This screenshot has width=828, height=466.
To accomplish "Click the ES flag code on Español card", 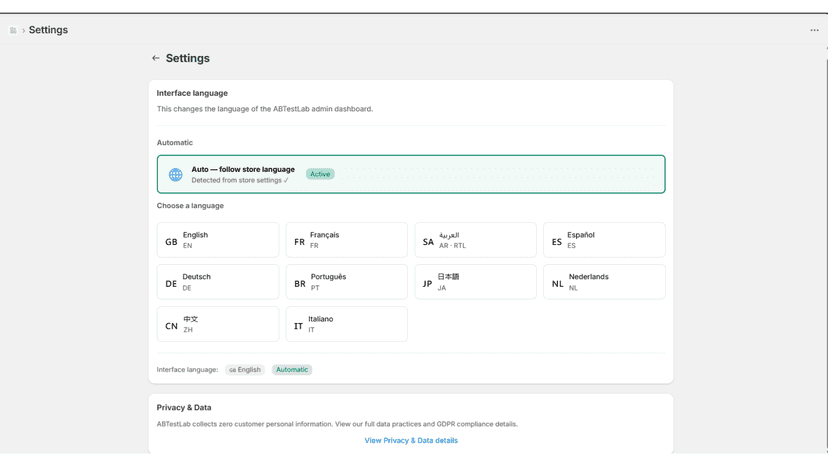I will tap(557, 242).
